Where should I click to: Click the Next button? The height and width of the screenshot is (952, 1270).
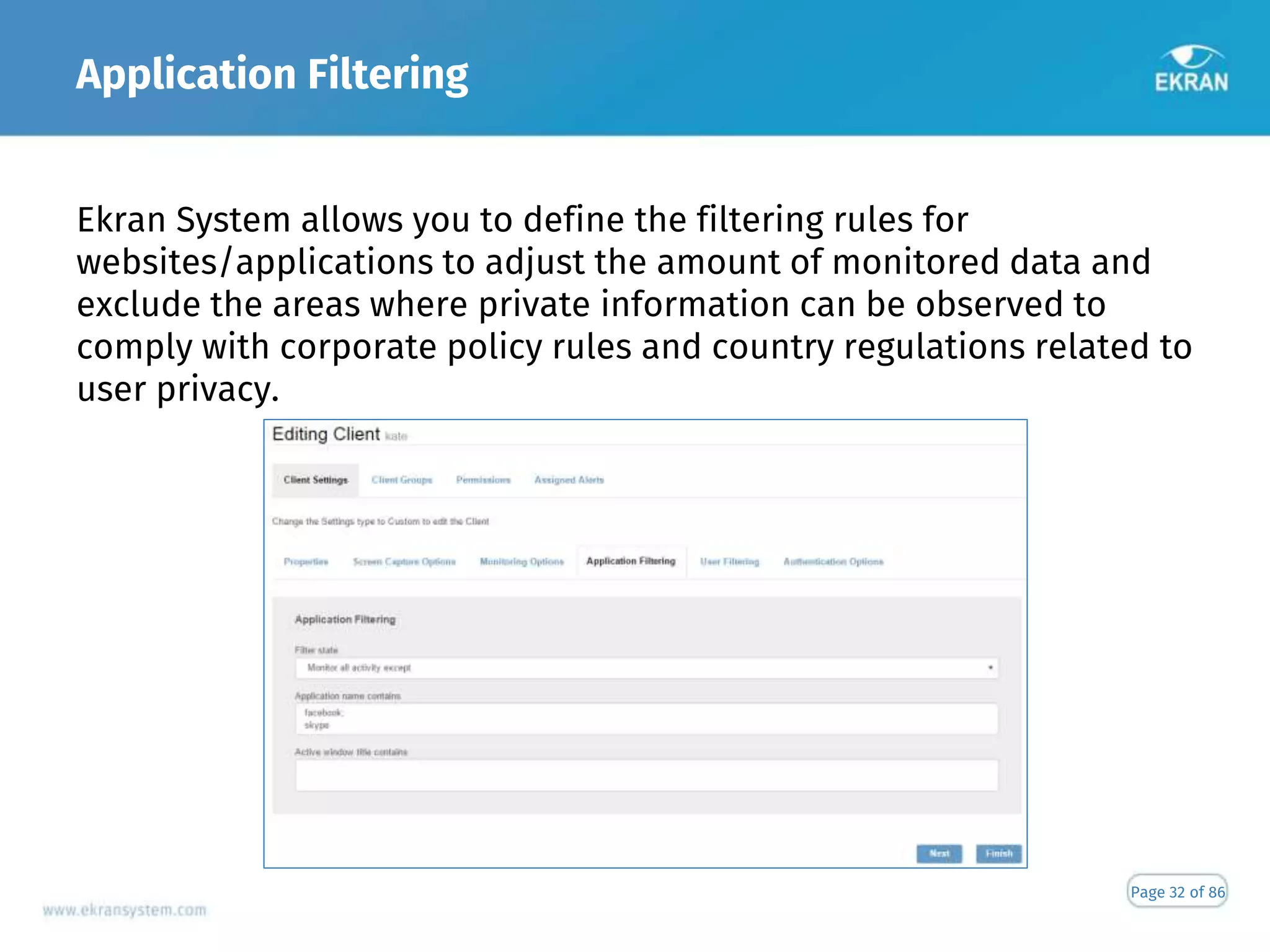(939, 853)
